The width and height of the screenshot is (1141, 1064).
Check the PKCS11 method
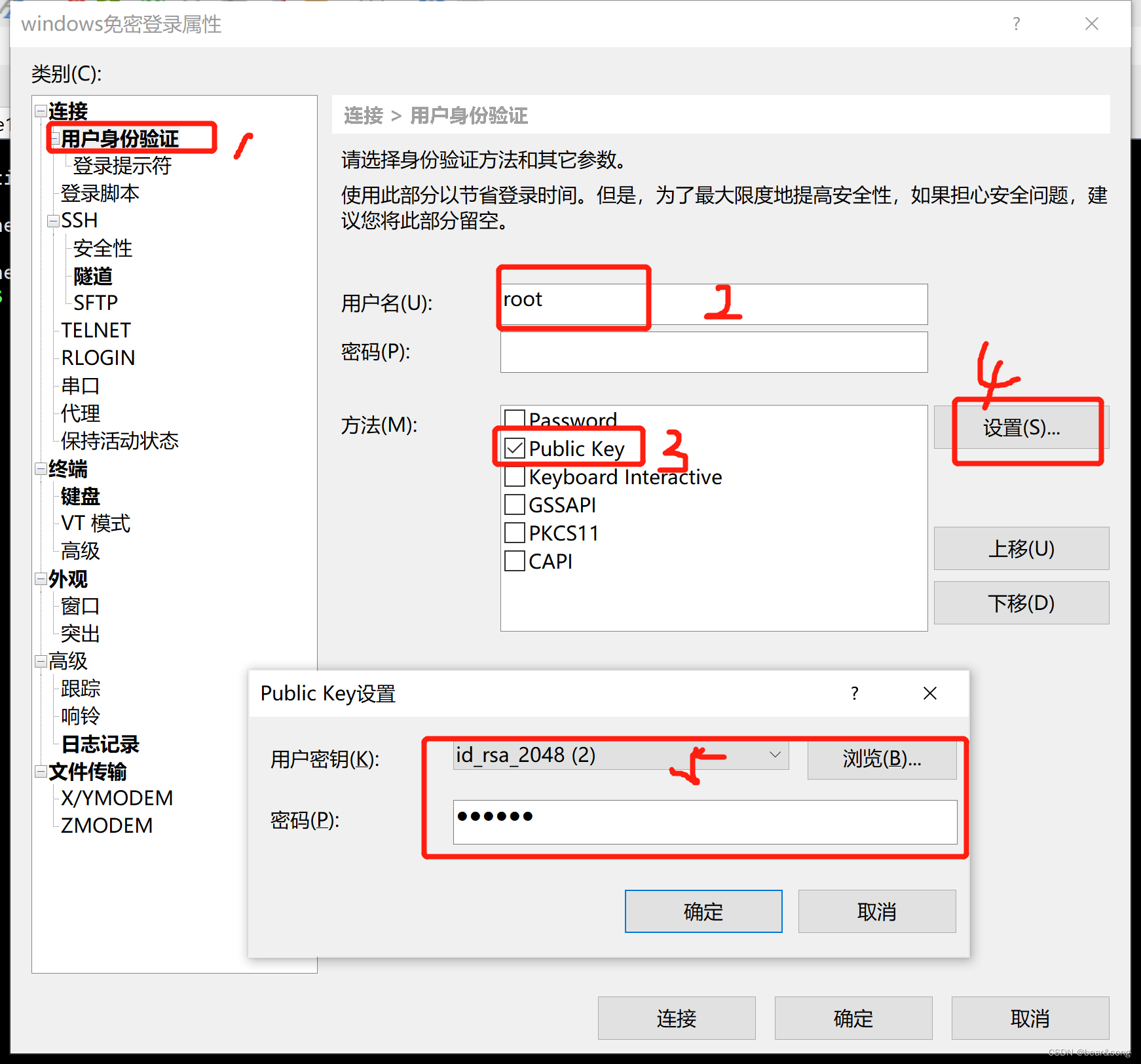coord(515,533)
